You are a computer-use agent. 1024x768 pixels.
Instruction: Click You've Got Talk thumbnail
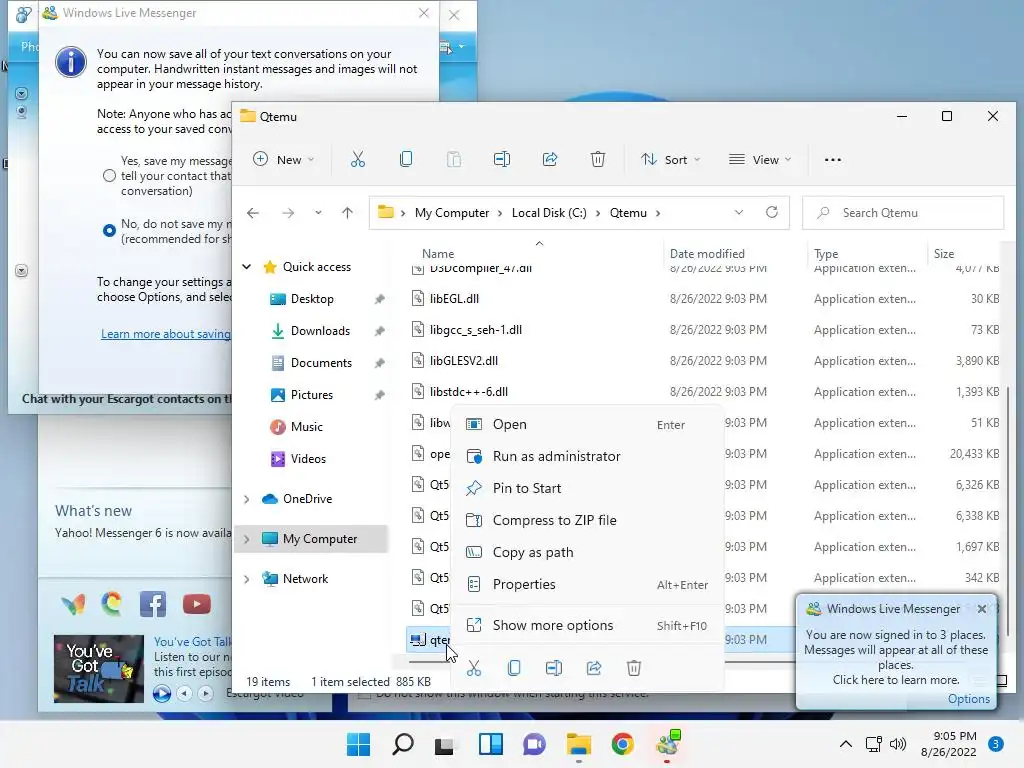tap(99, 669)
